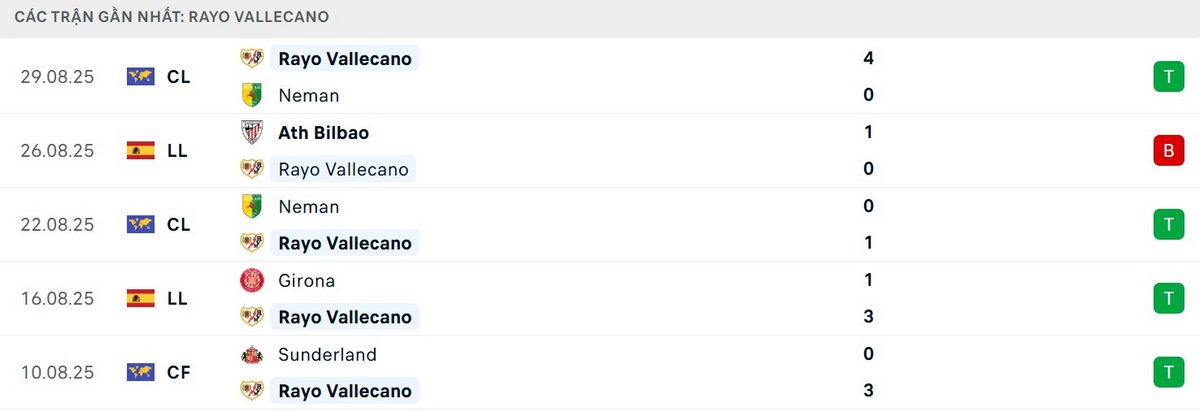Click Neman's crest in the 22.08.25 match
Viewport: 1200px width, 412px height.
click(251, 206)
